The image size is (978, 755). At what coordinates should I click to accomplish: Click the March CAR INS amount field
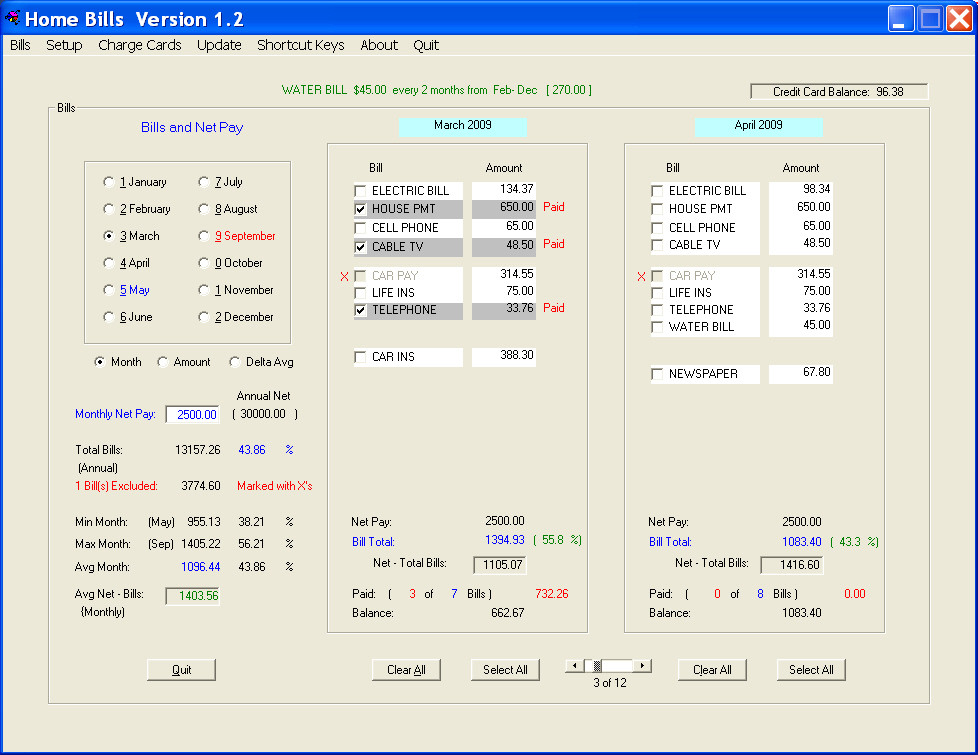504,356
